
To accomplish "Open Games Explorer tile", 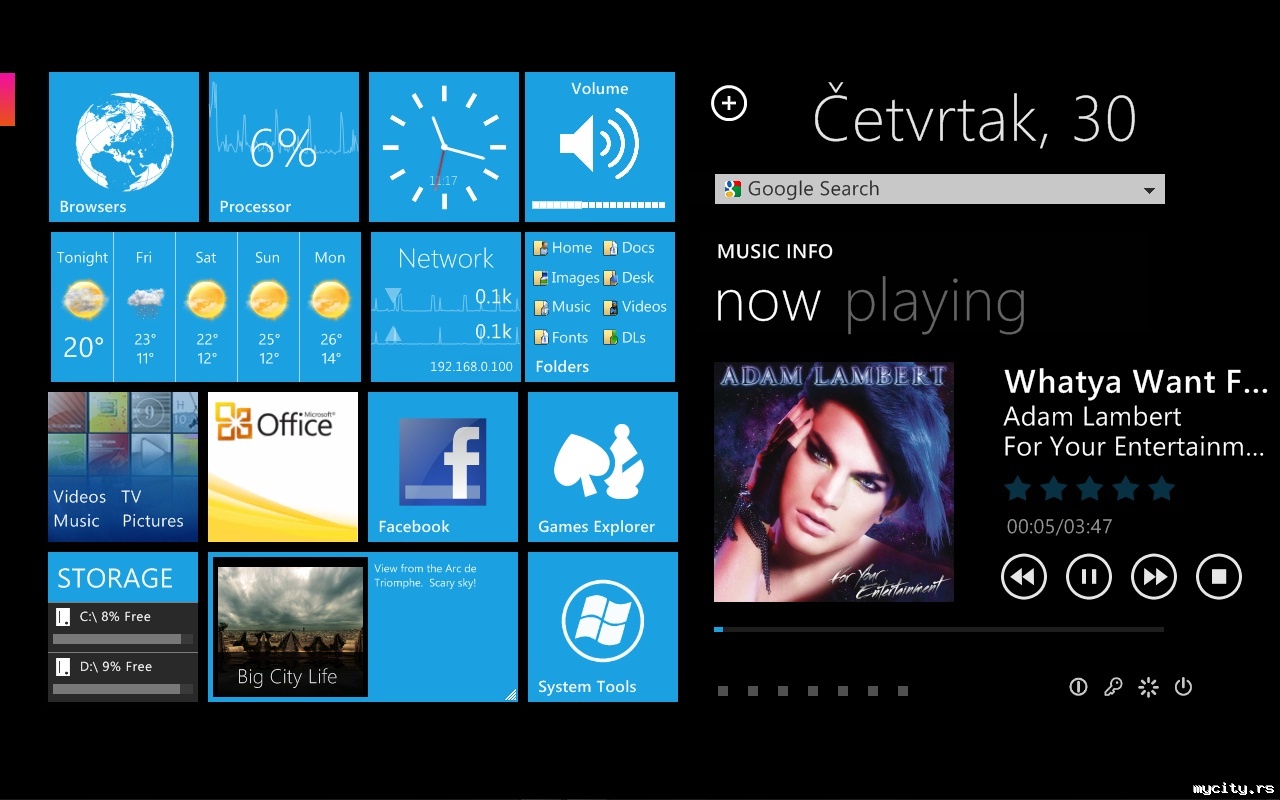I will point(603,467).
